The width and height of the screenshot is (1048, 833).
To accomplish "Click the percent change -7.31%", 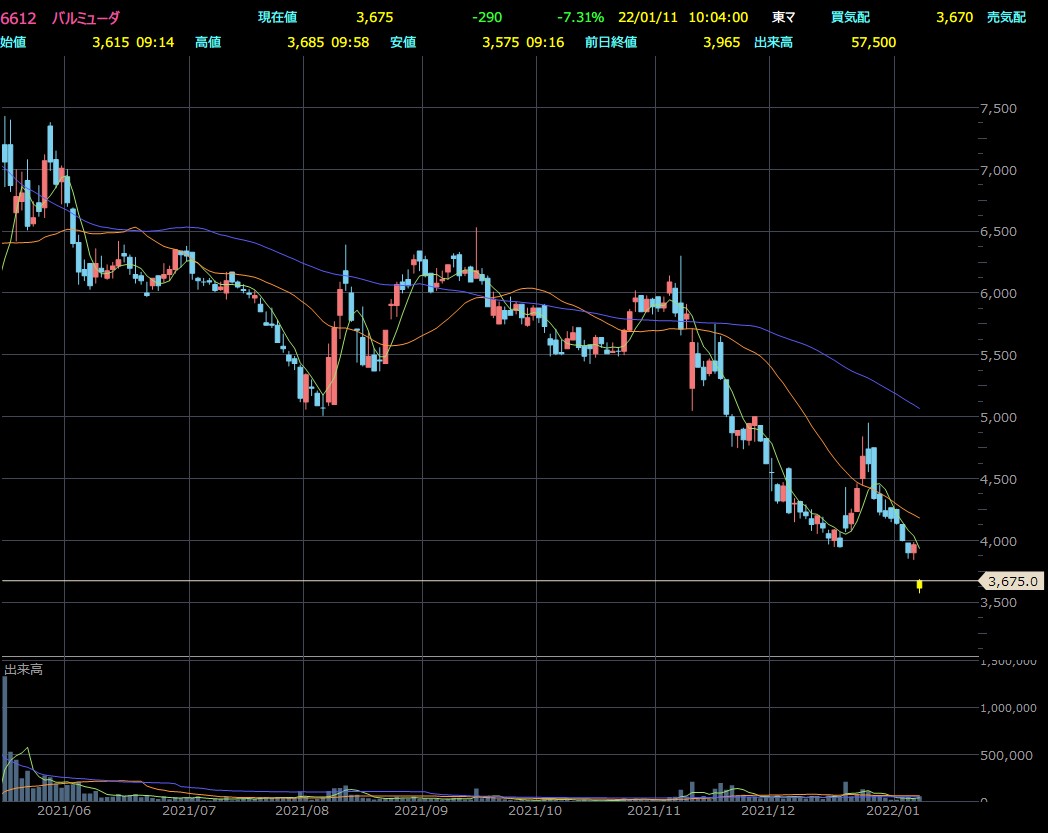I will (x=580, y=17).
